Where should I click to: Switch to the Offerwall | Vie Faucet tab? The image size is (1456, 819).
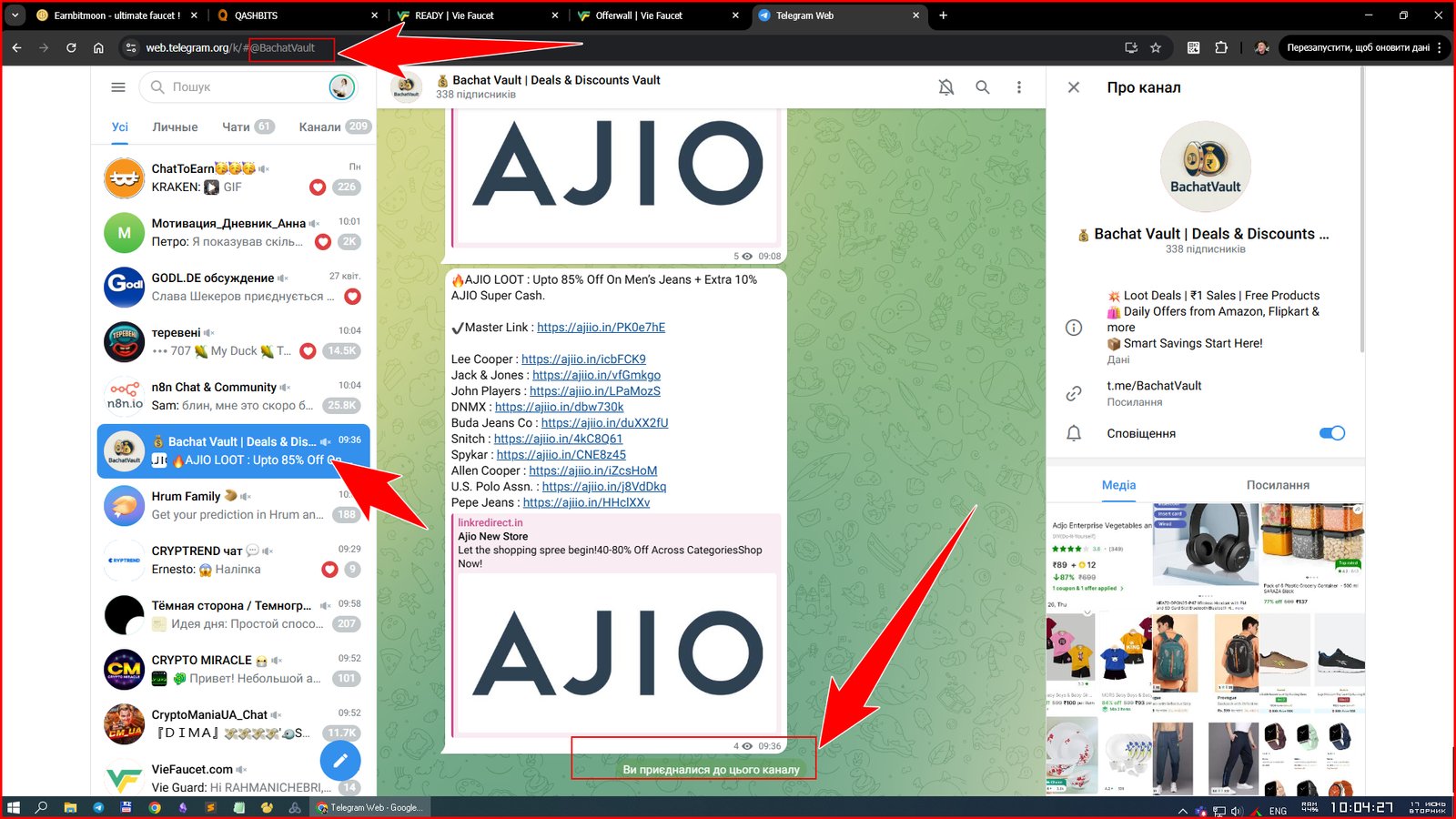[x=658, y=15]
